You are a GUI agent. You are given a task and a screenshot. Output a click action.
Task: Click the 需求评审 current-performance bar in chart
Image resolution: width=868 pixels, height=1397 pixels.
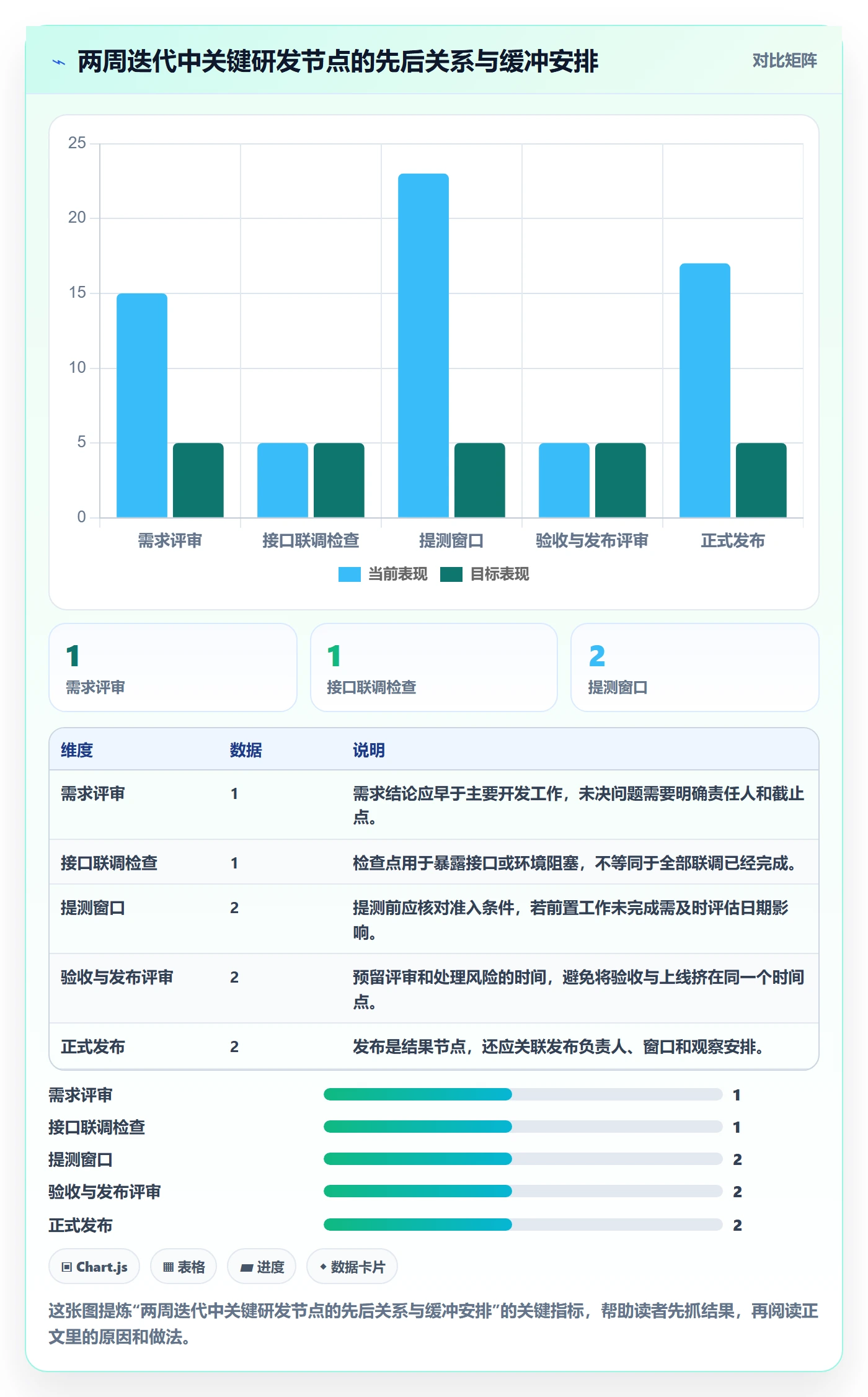[142, 405]
